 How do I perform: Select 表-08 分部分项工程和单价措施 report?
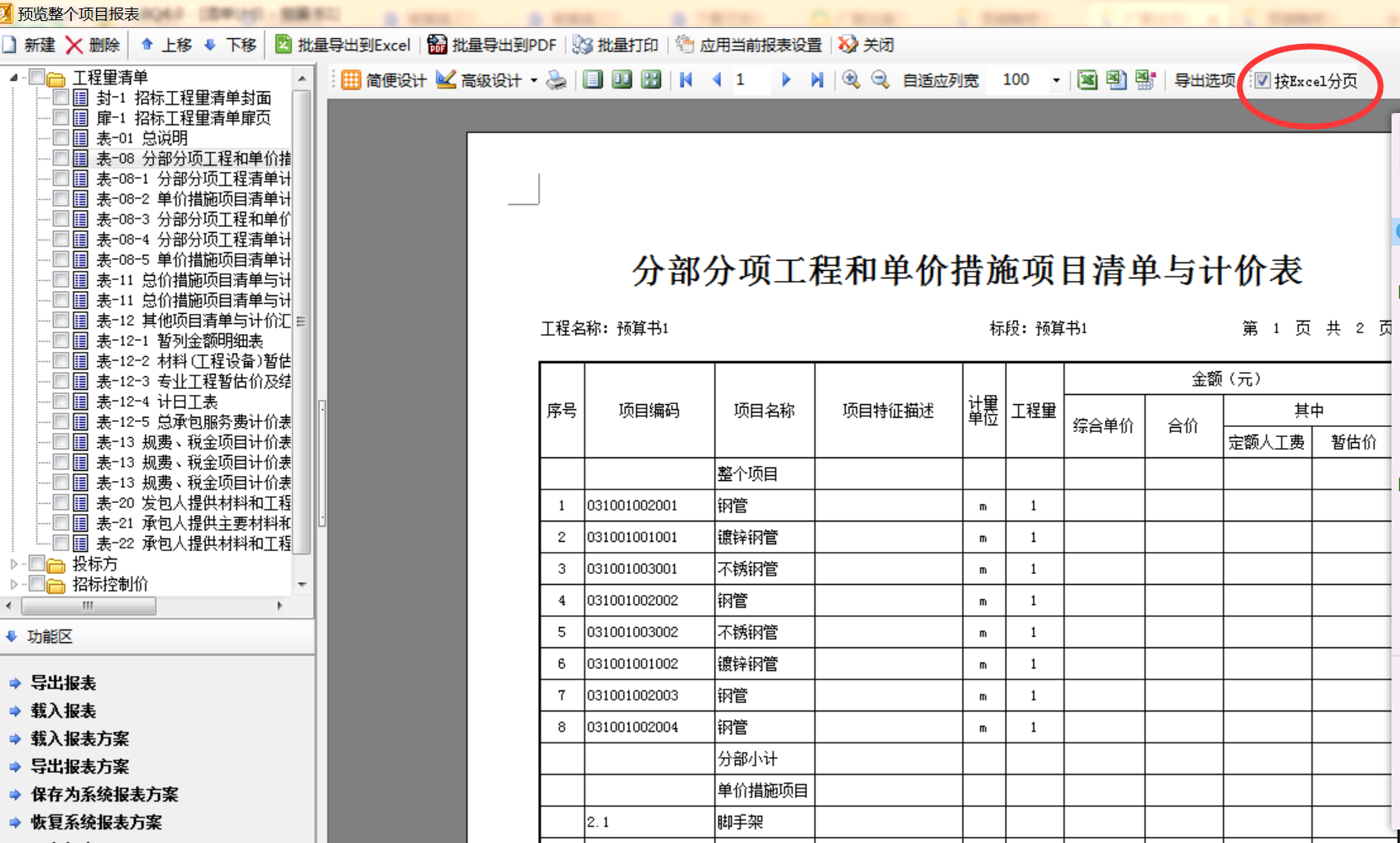click(193, 159)
